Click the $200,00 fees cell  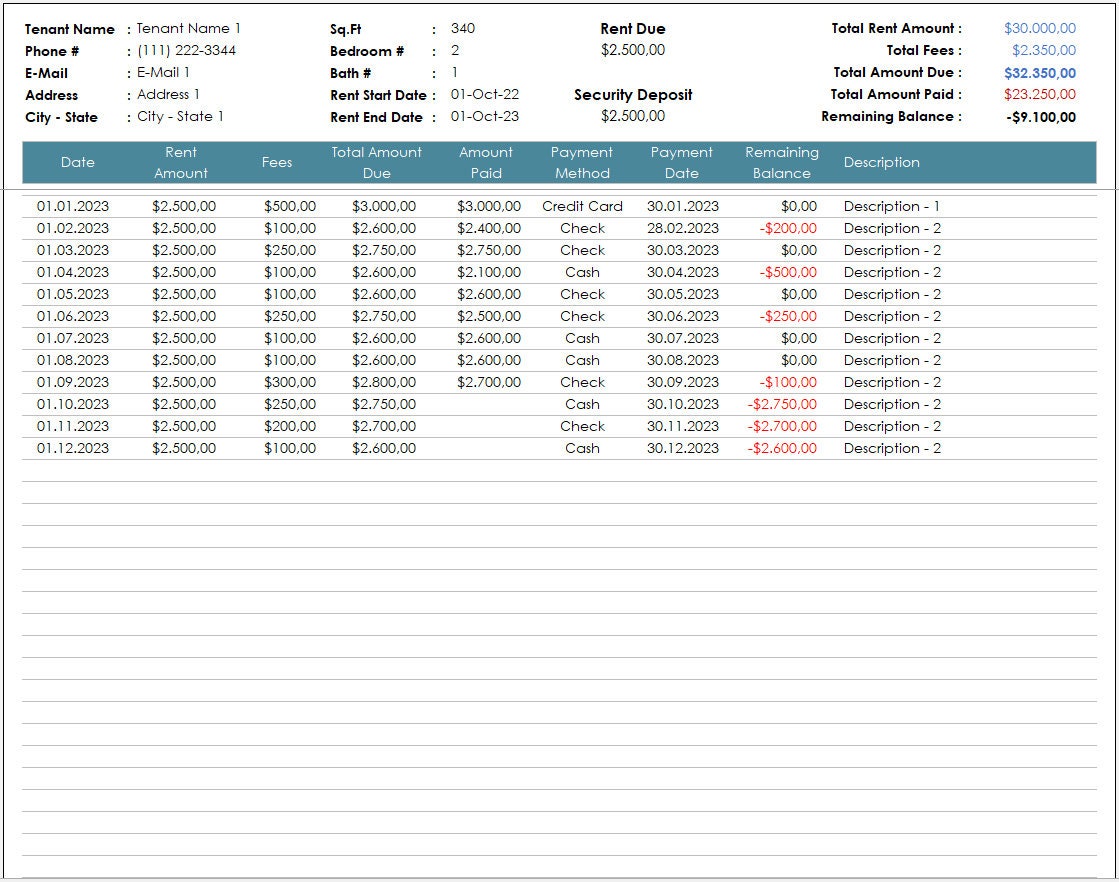290,427
